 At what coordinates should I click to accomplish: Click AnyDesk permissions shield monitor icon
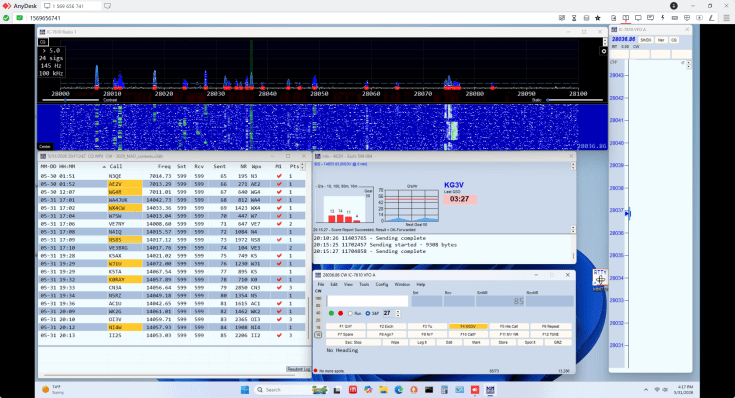click(x=687, y=18)
